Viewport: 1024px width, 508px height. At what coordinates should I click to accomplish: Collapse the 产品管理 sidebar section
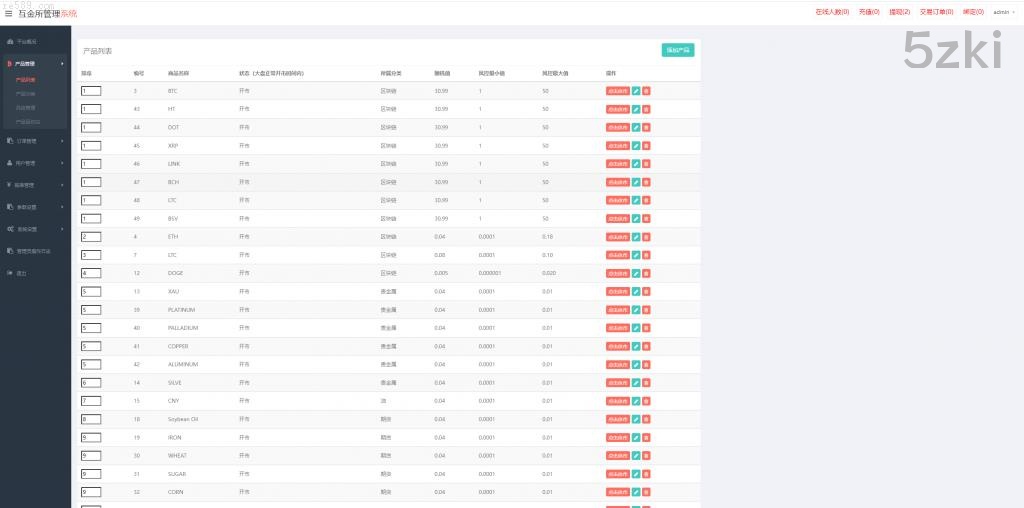tap(34, 64)
